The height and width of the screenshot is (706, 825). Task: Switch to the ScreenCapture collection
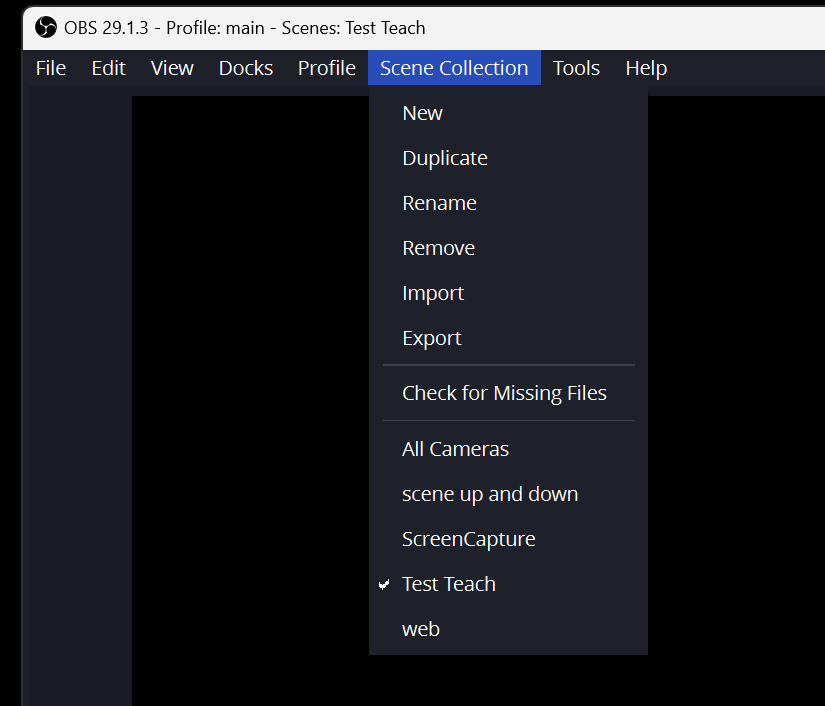point(508,539)
